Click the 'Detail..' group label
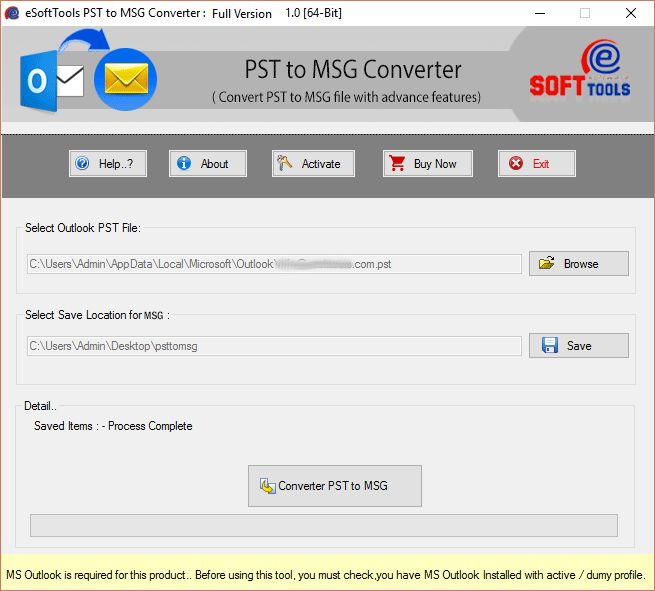Image resolution: width=655 pixels, height=591 pixels. point(40,406)
